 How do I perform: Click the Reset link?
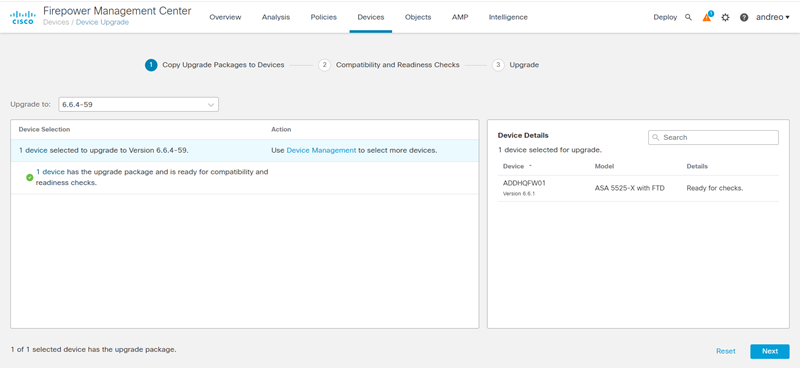(726, 351)
